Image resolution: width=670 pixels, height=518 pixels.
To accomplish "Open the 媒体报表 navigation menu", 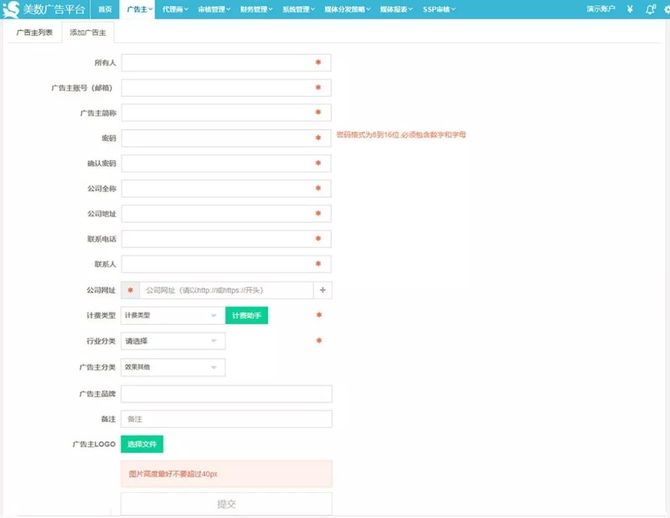I will click(396, 9).
